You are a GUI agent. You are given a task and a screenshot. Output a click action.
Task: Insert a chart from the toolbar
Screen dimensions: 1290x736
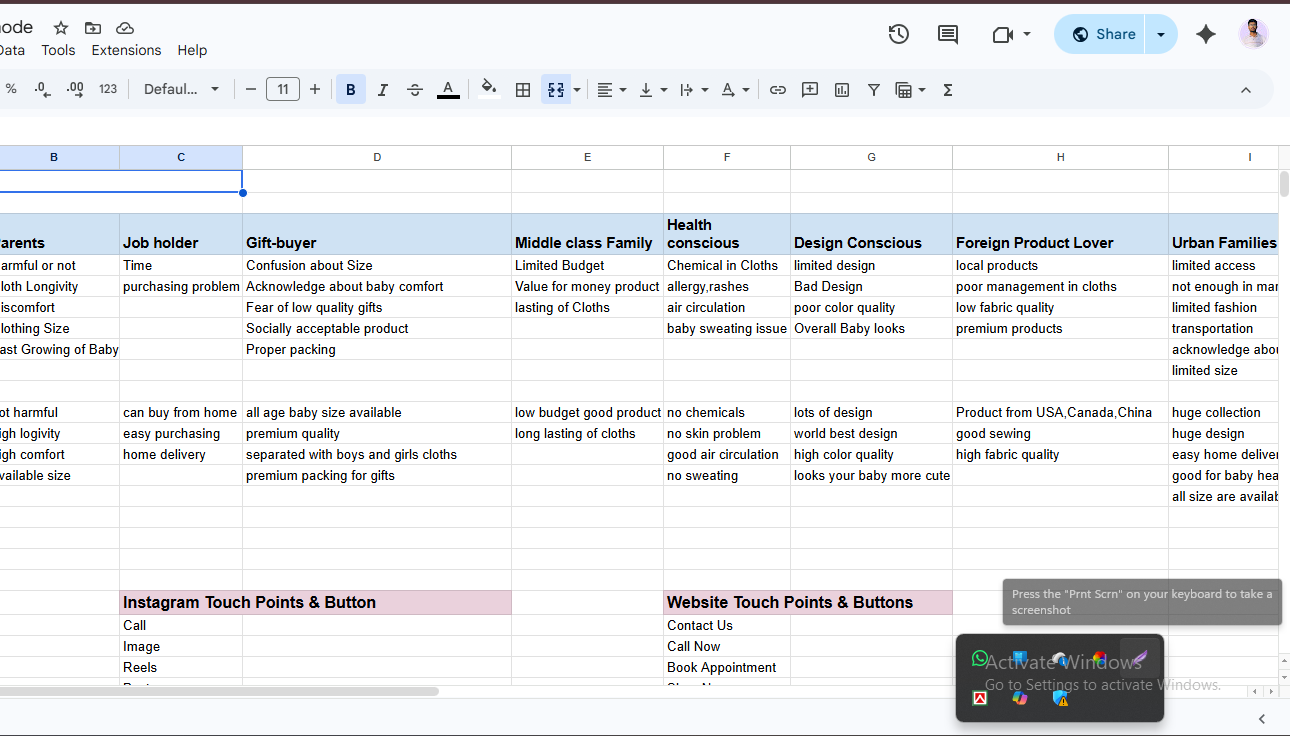pyautogui.click(x=842, y=90)
